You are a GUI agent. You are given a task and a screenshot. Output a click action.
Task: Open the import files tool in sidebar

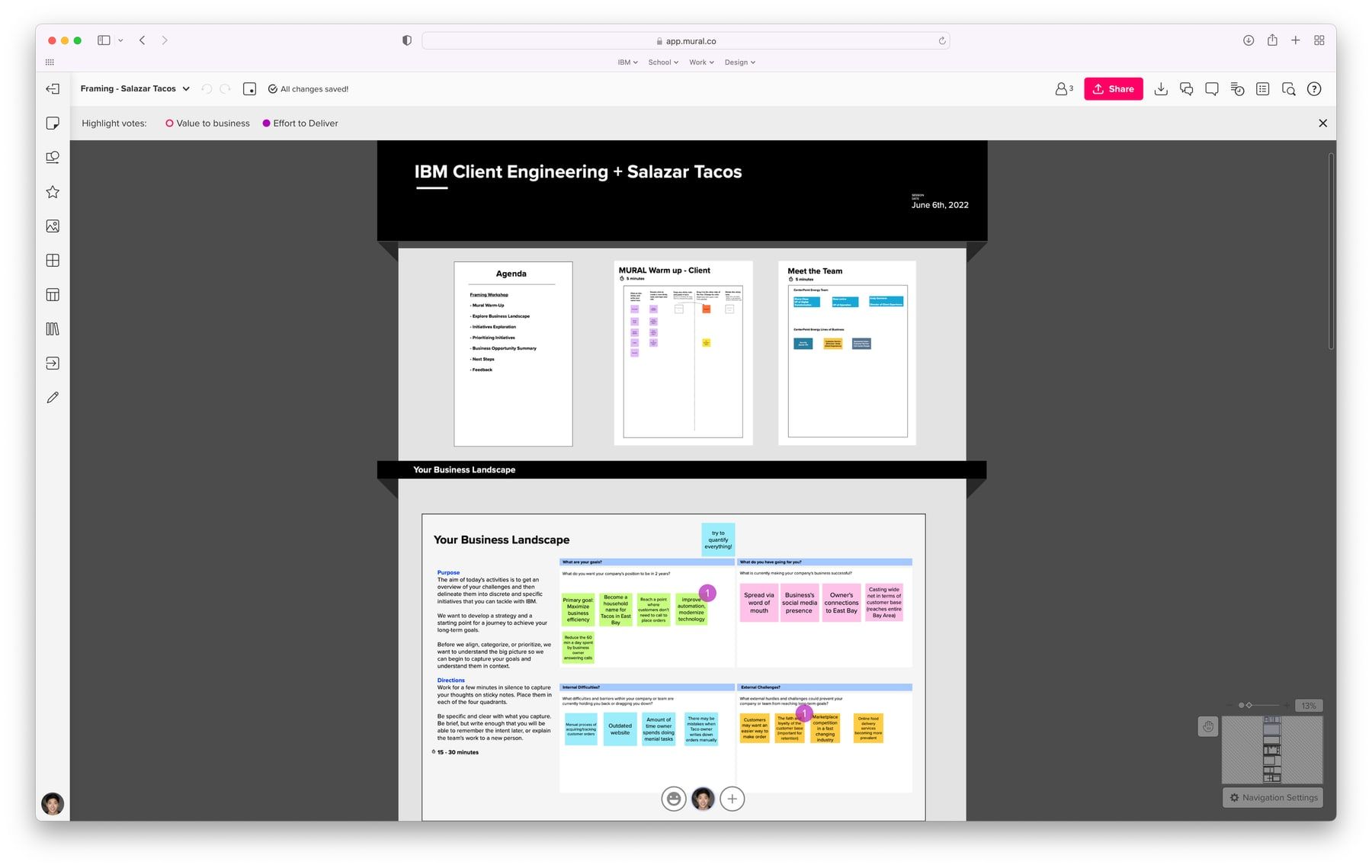(53, 364)
